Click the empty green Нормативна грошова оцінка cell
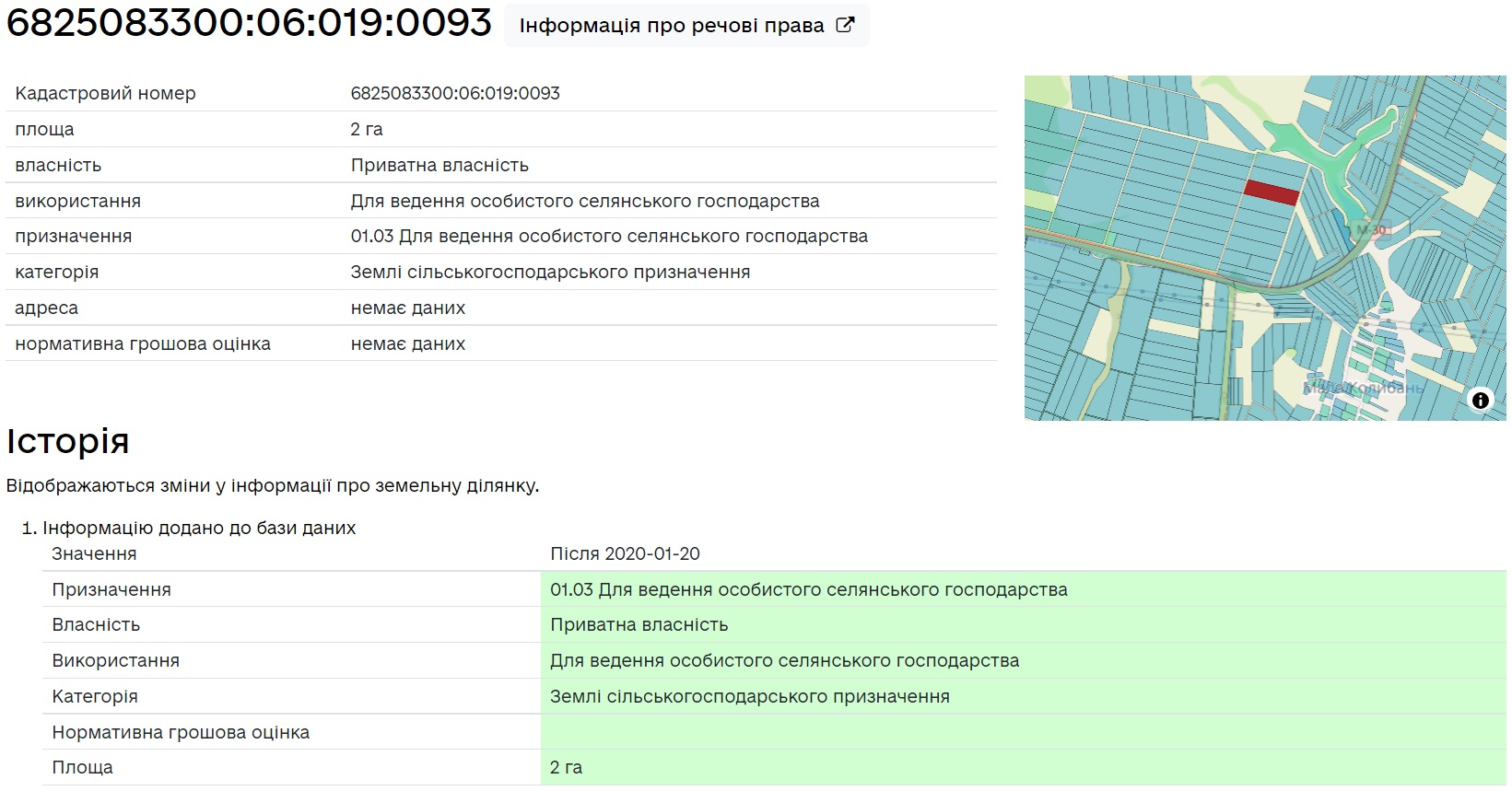This screenshot has height=791, width=1512. pyautogui.click(x=1023, y=732)
